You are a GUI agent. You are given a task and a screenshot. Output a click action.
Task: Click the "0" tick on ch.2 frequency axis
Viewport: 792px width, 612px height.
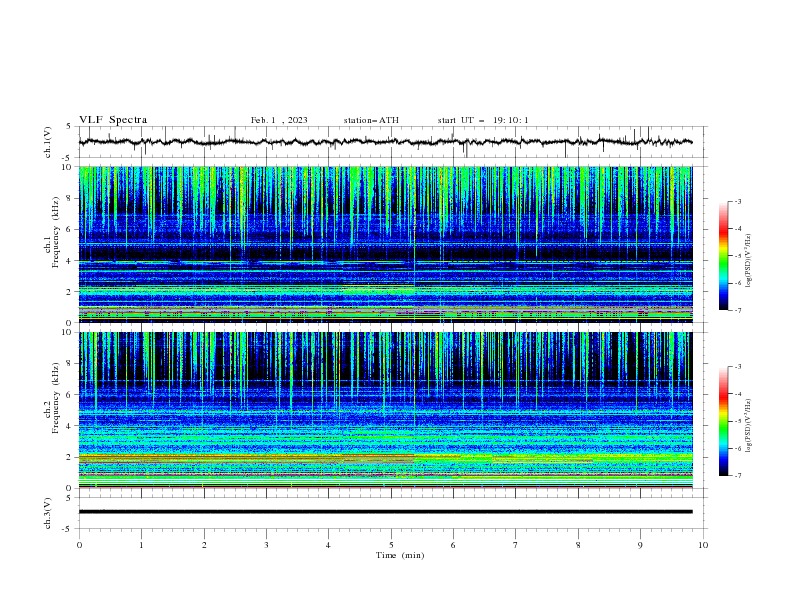(x=71, y=488)
